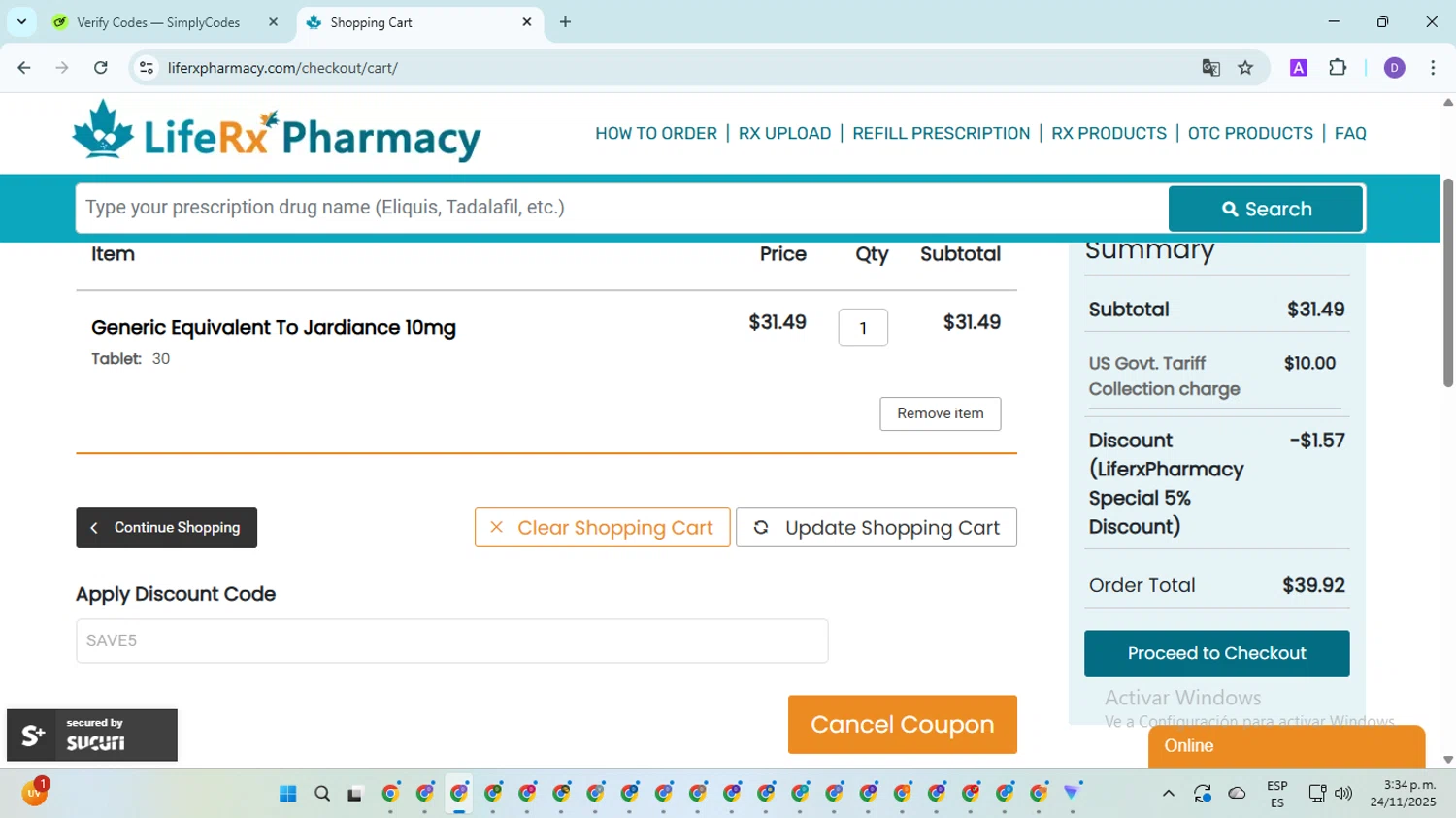
Task: Open the ESP ES language indicator
Action: click(x=1277, y=794)
